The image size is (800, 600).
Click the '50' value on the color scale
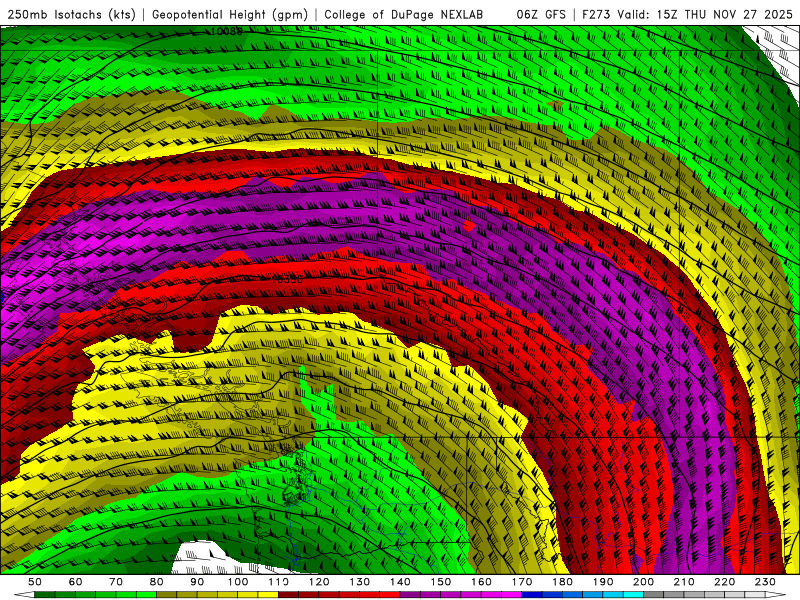35,582
